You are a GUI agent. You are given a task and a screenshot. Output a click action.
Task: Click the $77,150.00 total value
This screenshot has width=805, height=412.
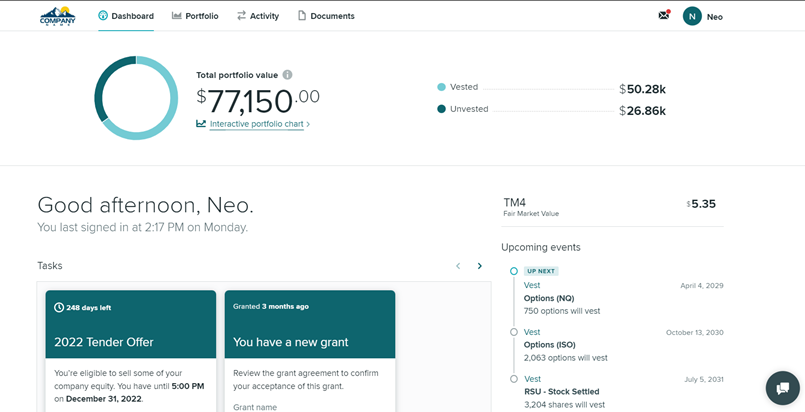tap(258, 101)
